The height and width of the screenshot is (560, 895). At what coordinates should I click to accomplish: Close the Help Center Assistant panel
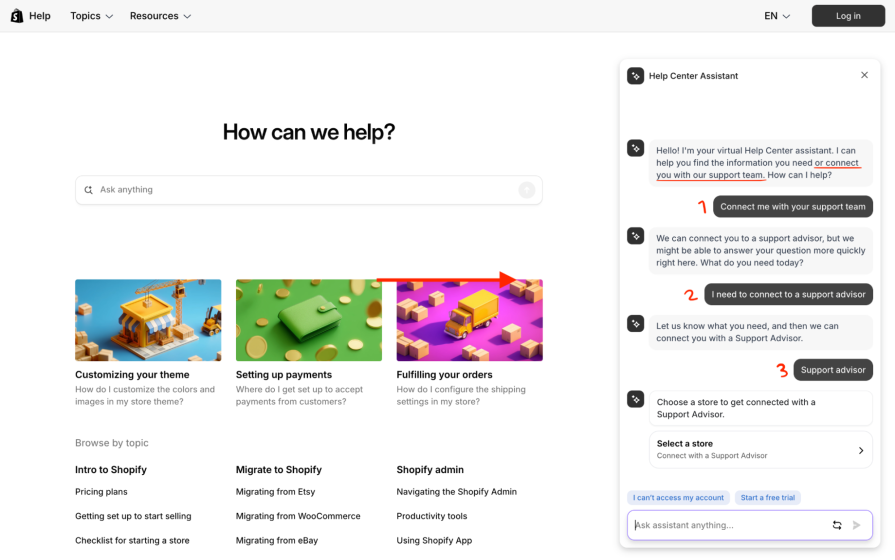[865, 75]
